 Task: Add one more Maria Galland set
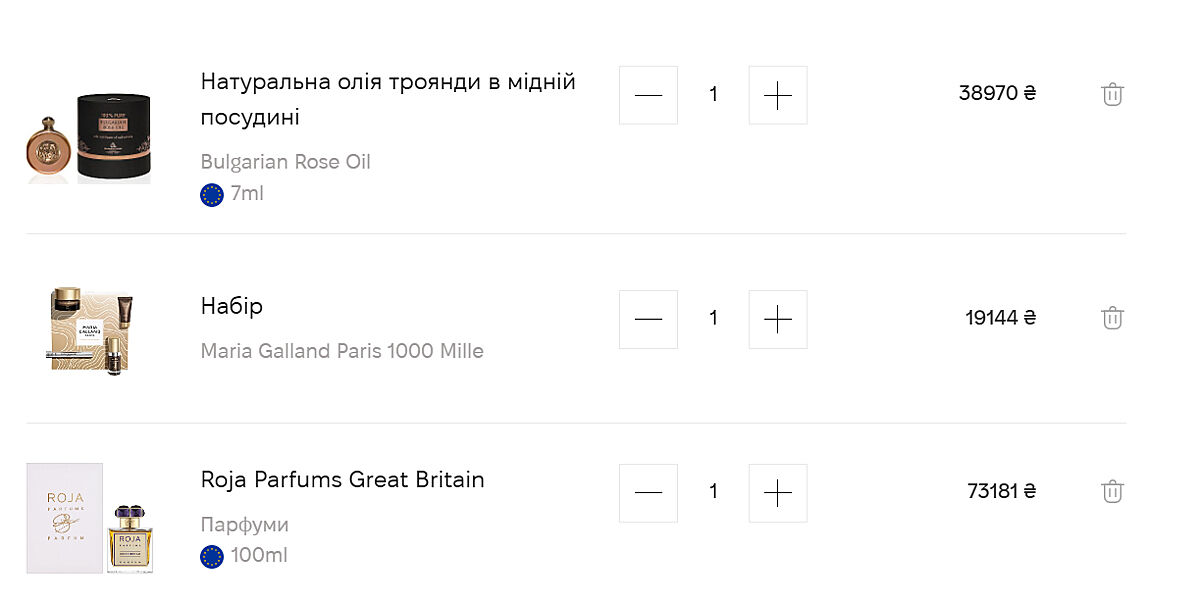click(777, 319)
